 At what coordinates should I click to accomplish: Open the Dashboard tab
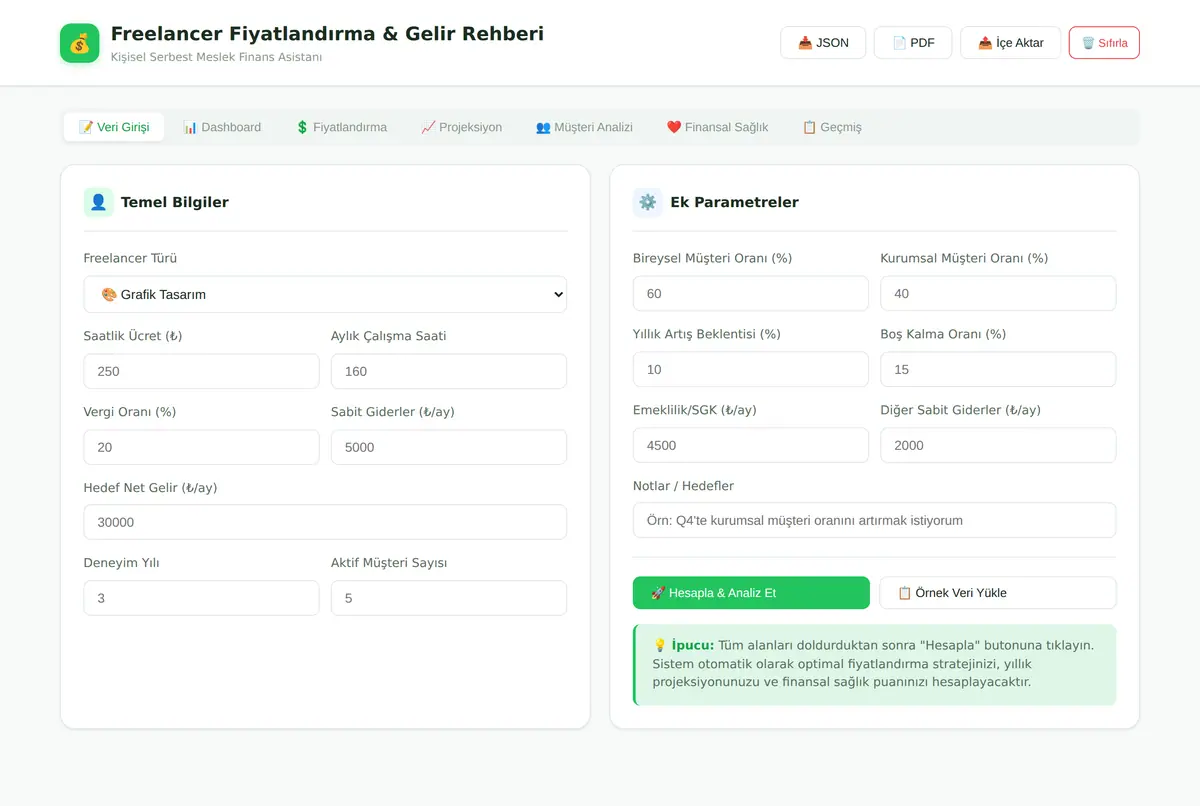222,127
